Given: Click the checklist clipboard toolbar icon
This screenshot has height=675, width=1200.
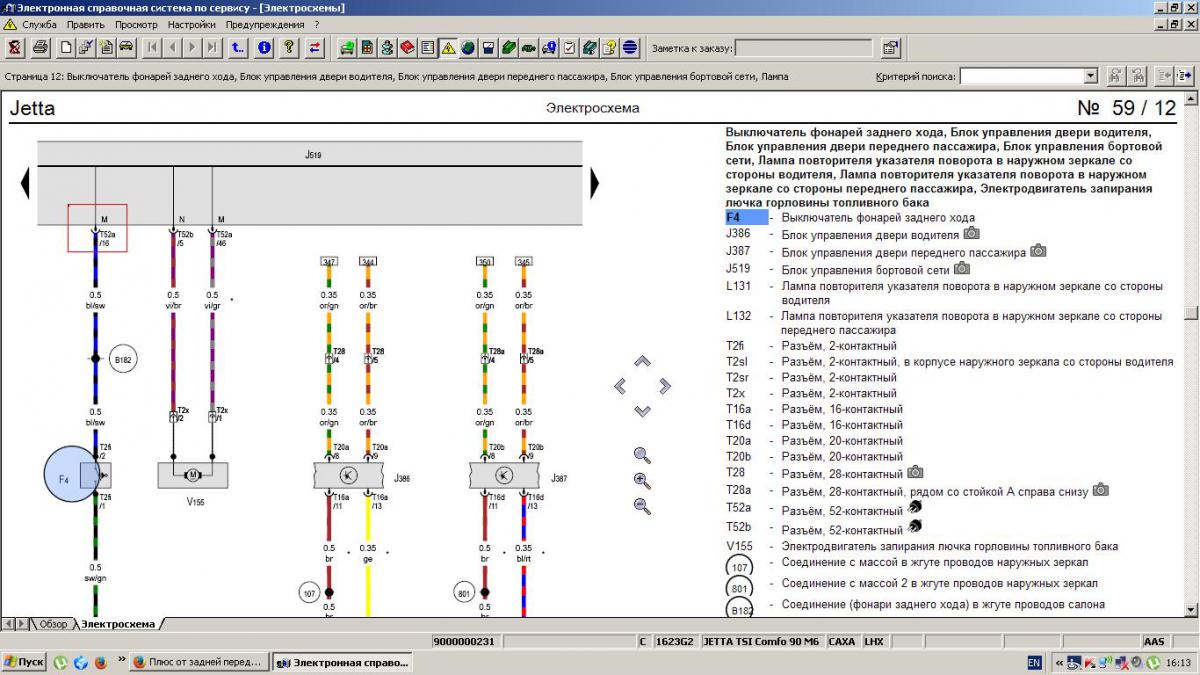Looking at the screenshot, I should (x=570, y=47).
